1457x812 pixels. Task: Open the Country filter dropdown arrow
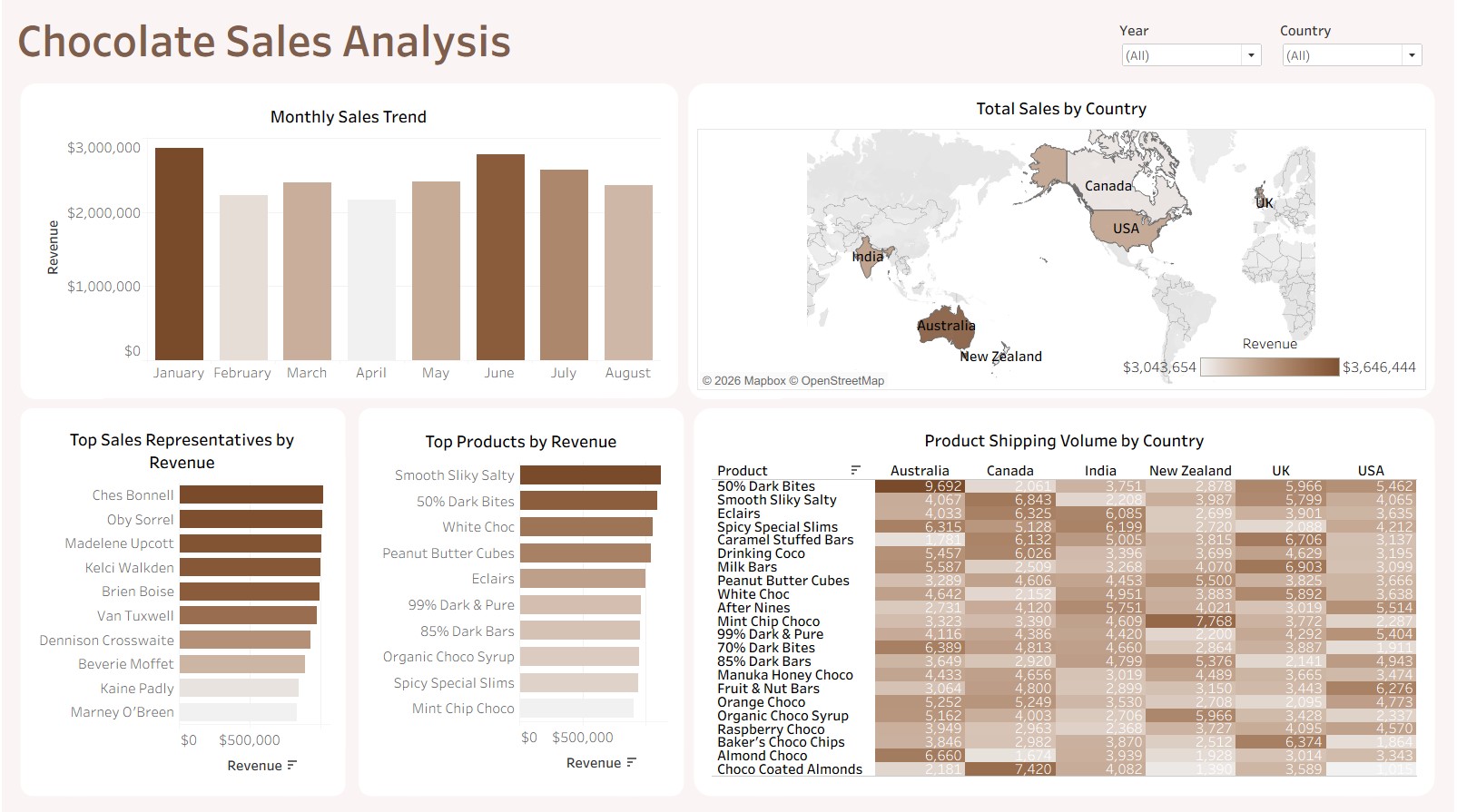click(1412, 55)
